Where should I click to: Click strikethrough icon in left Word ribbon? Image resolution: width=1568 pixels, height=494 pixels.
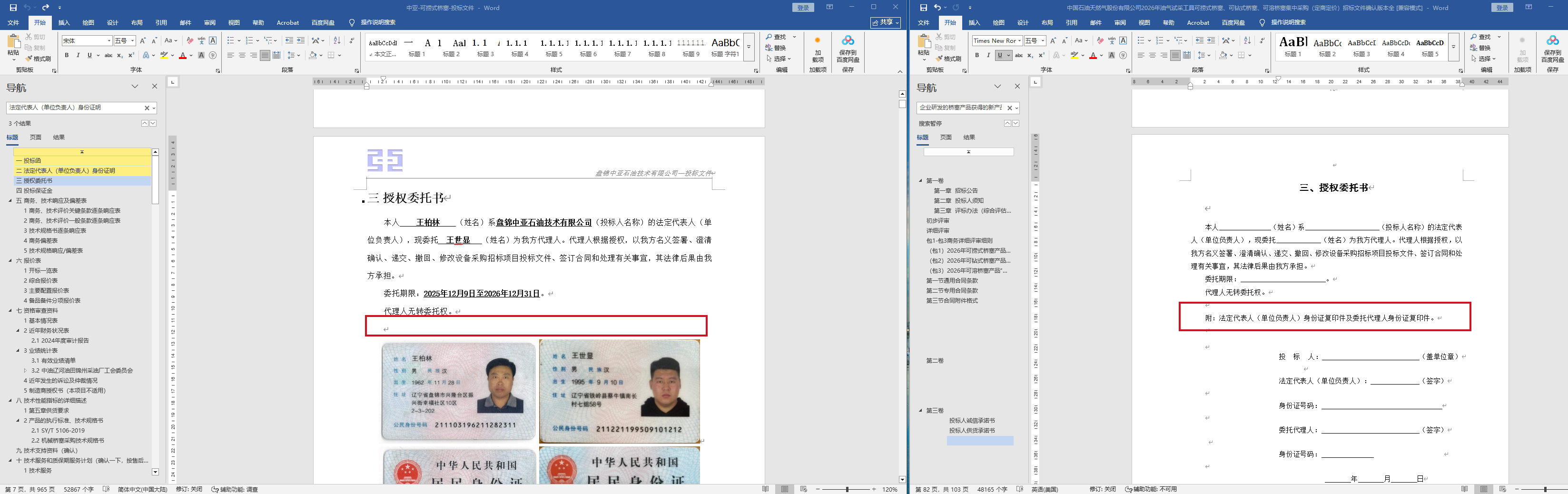108,55
